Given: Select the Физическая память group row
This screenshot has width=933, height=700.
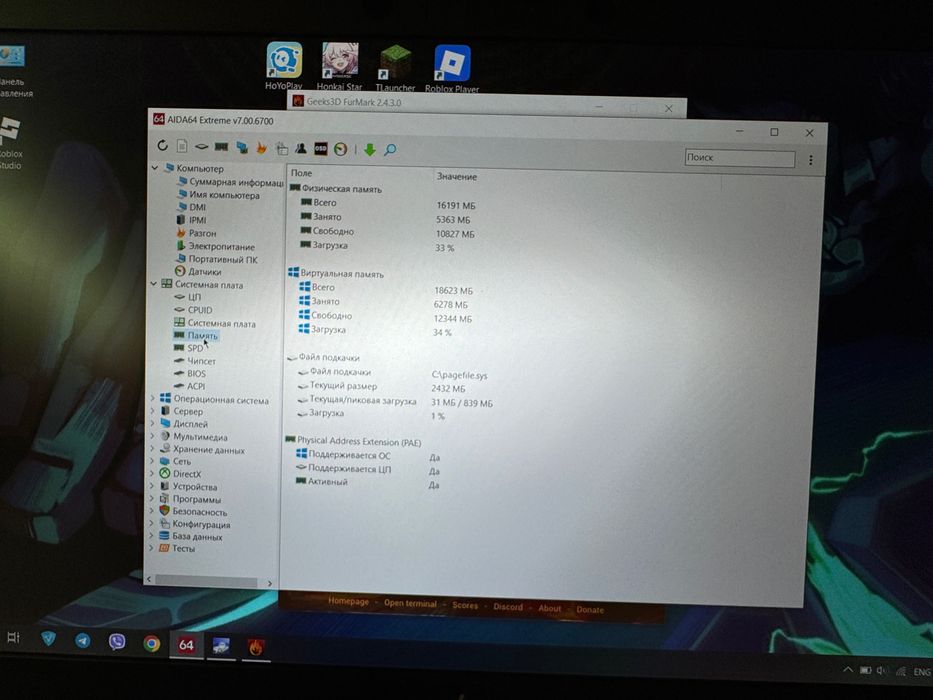Looking at the screenshot, I should tap(336, 189).
